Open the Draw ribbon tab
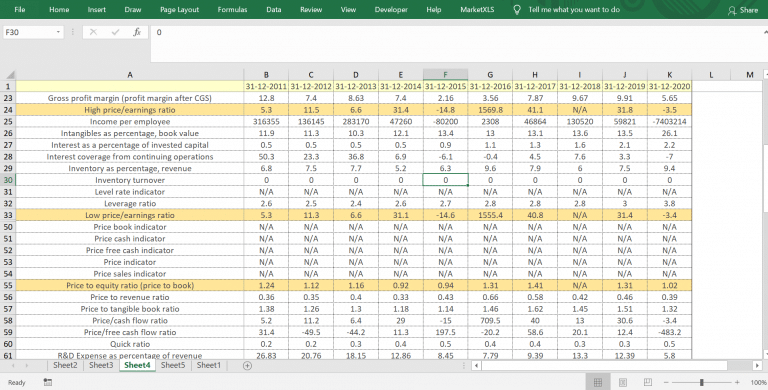The image size is (768, 390). pyautogui.click(x=133, y=9)
